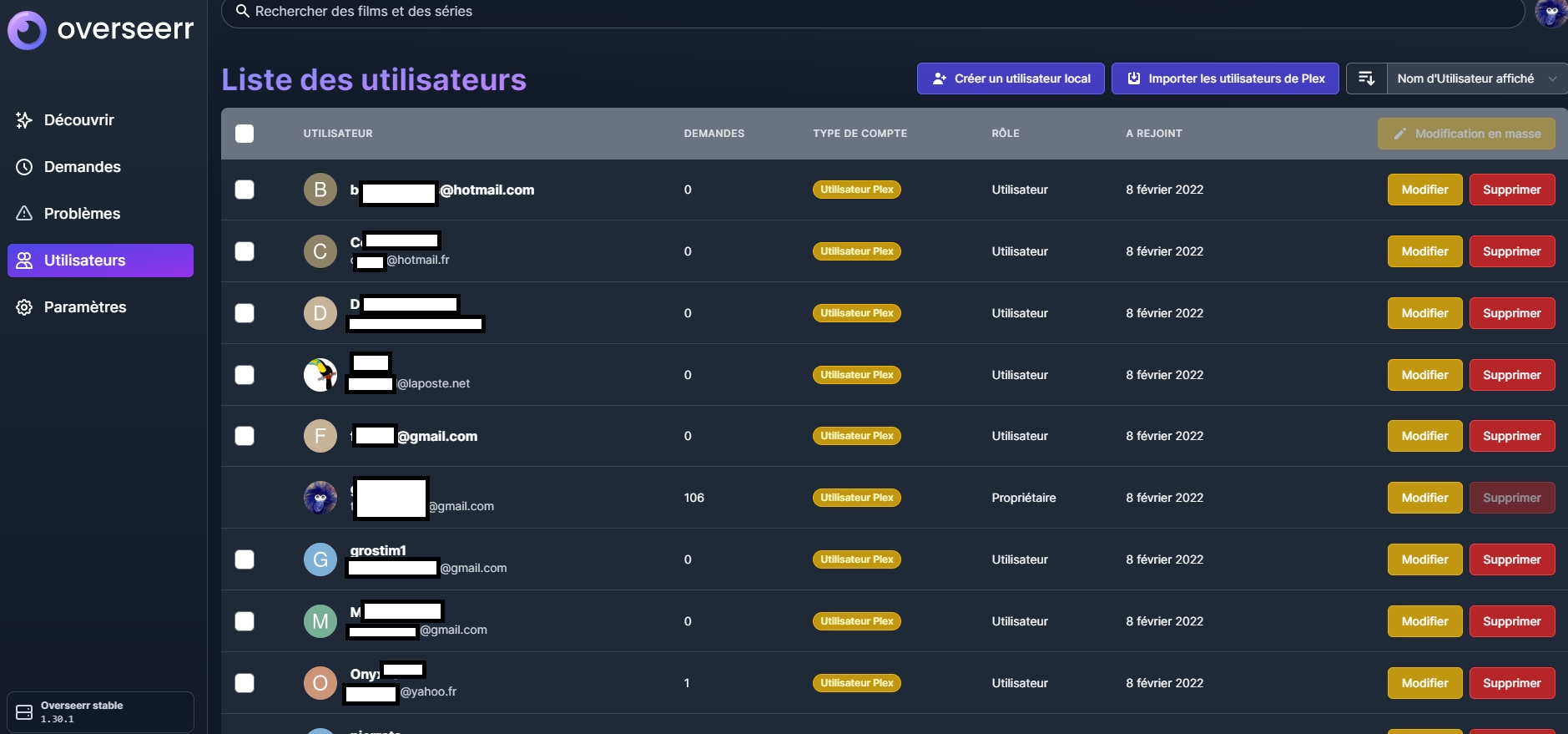Click the Overseerr logo icon
The image size is (1568, 734).
pyautogui.click(x=28, y=31)
